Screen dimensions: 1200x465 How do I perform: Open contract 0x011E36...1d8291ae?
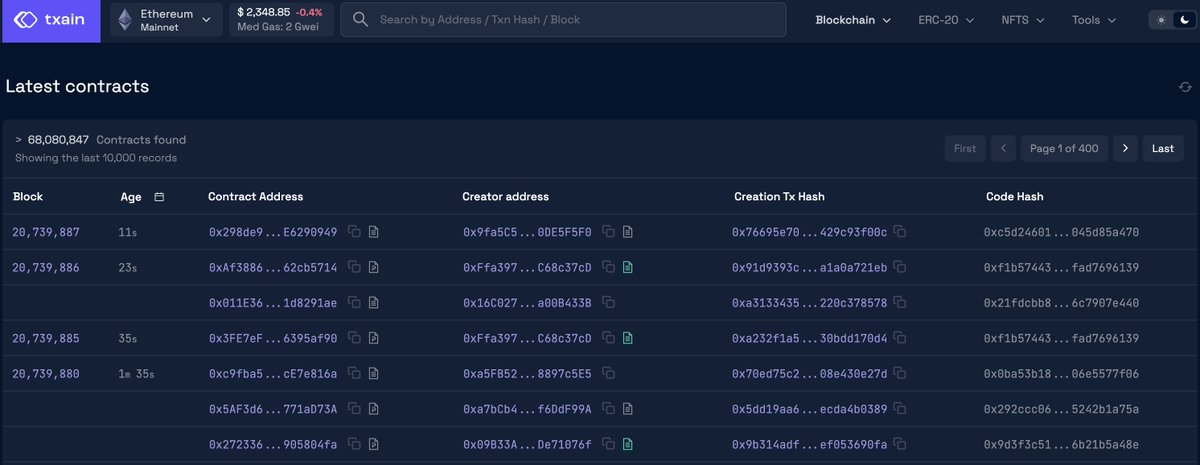click(x=273, y=303)
